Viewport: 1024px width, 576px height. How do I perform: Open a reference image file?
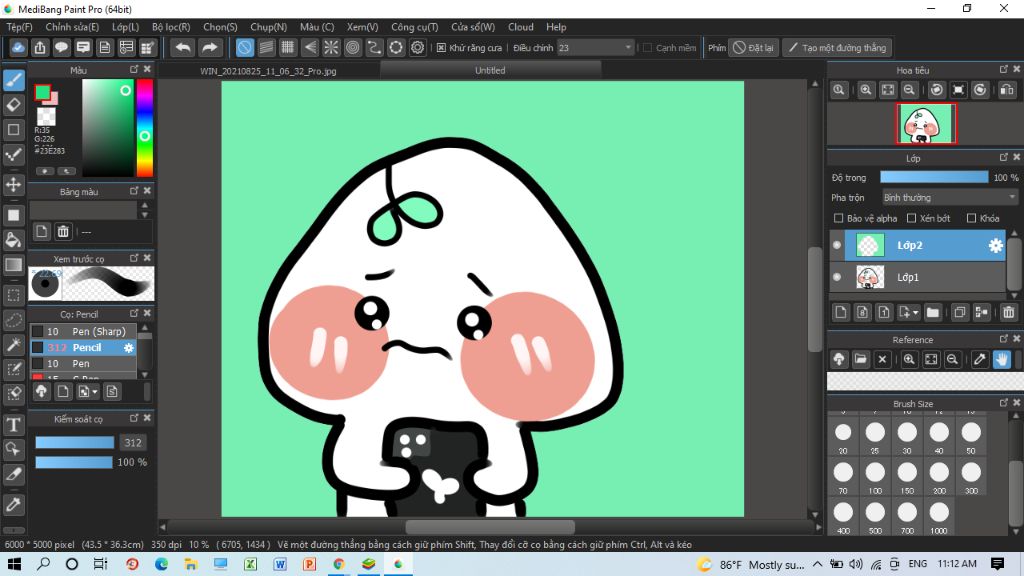point(861,359)
